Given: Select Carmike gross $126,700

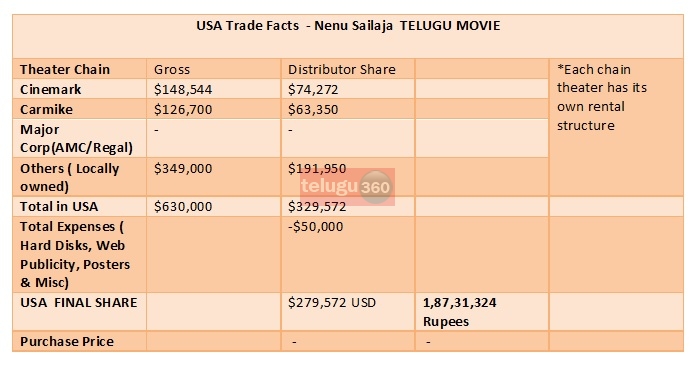Looking at the screenshot, I should tap(183, 109).
